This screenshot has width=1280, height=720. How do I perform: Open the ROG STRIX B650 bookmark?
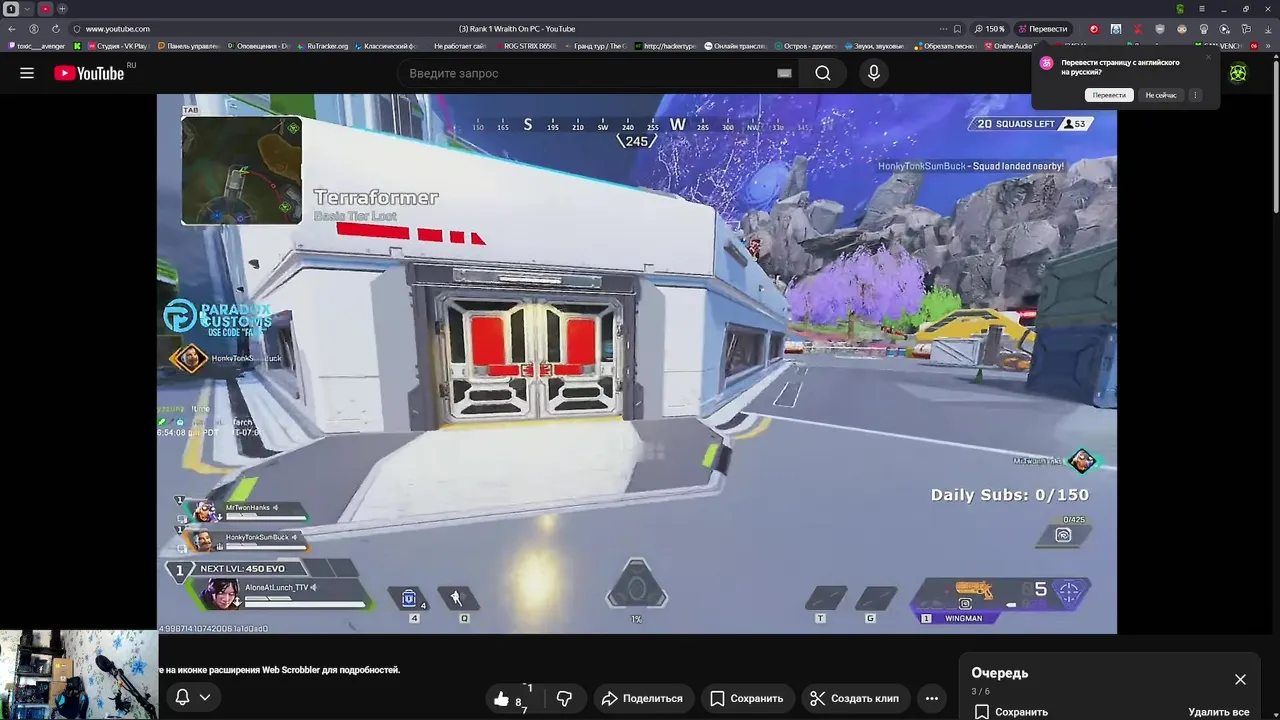[x=524, y=46]
